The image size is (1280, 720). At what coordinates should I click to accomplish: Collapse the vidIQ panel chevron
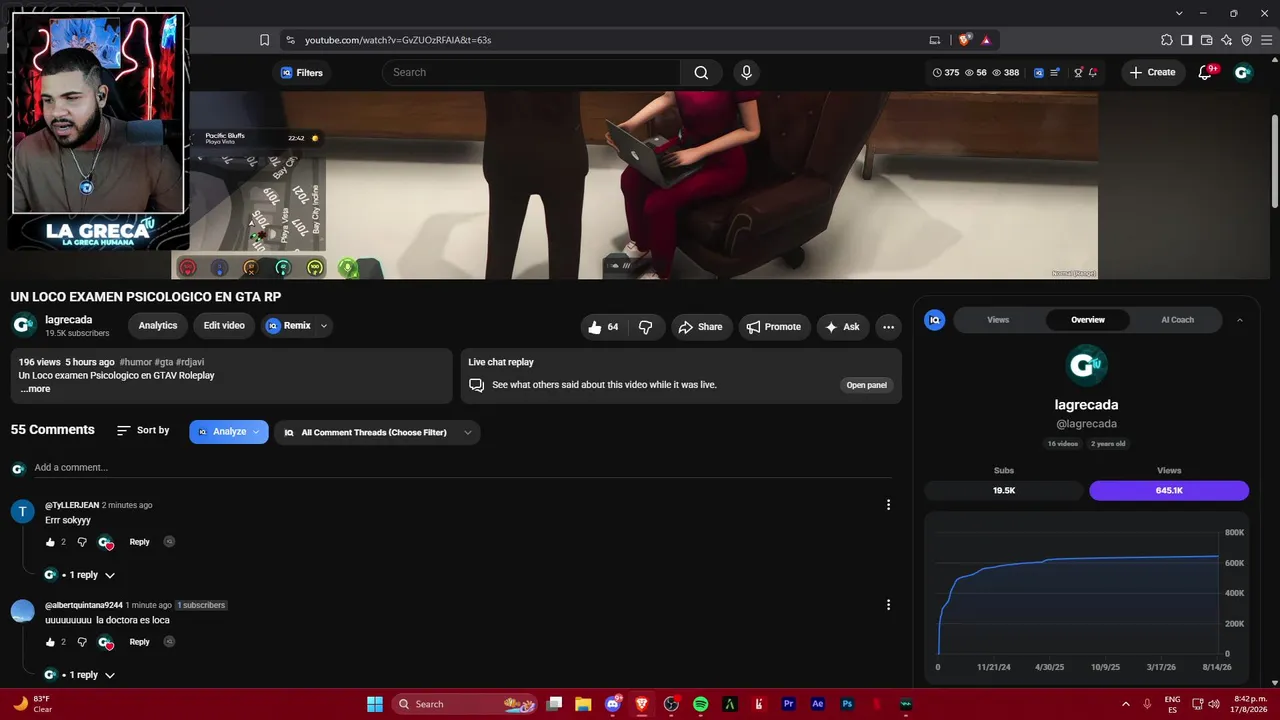point(1240,320)
